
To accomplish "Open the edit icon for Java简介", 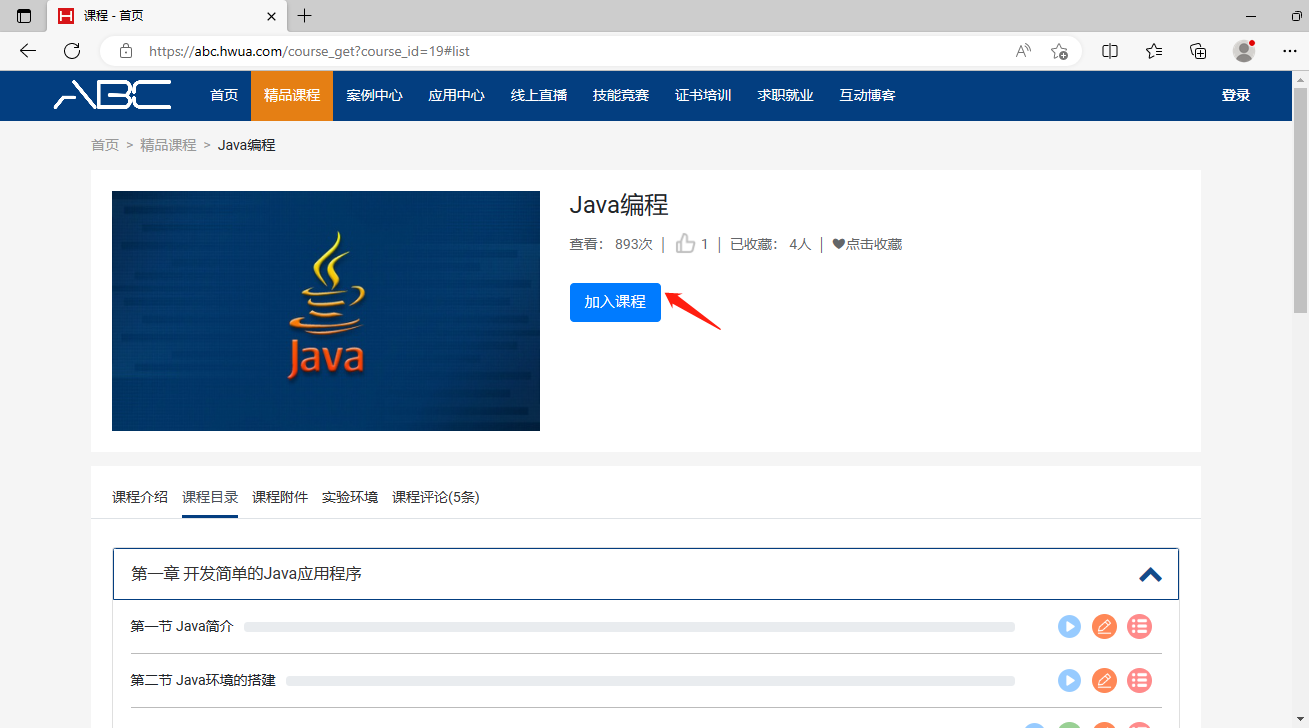I will pos(1104,627).
